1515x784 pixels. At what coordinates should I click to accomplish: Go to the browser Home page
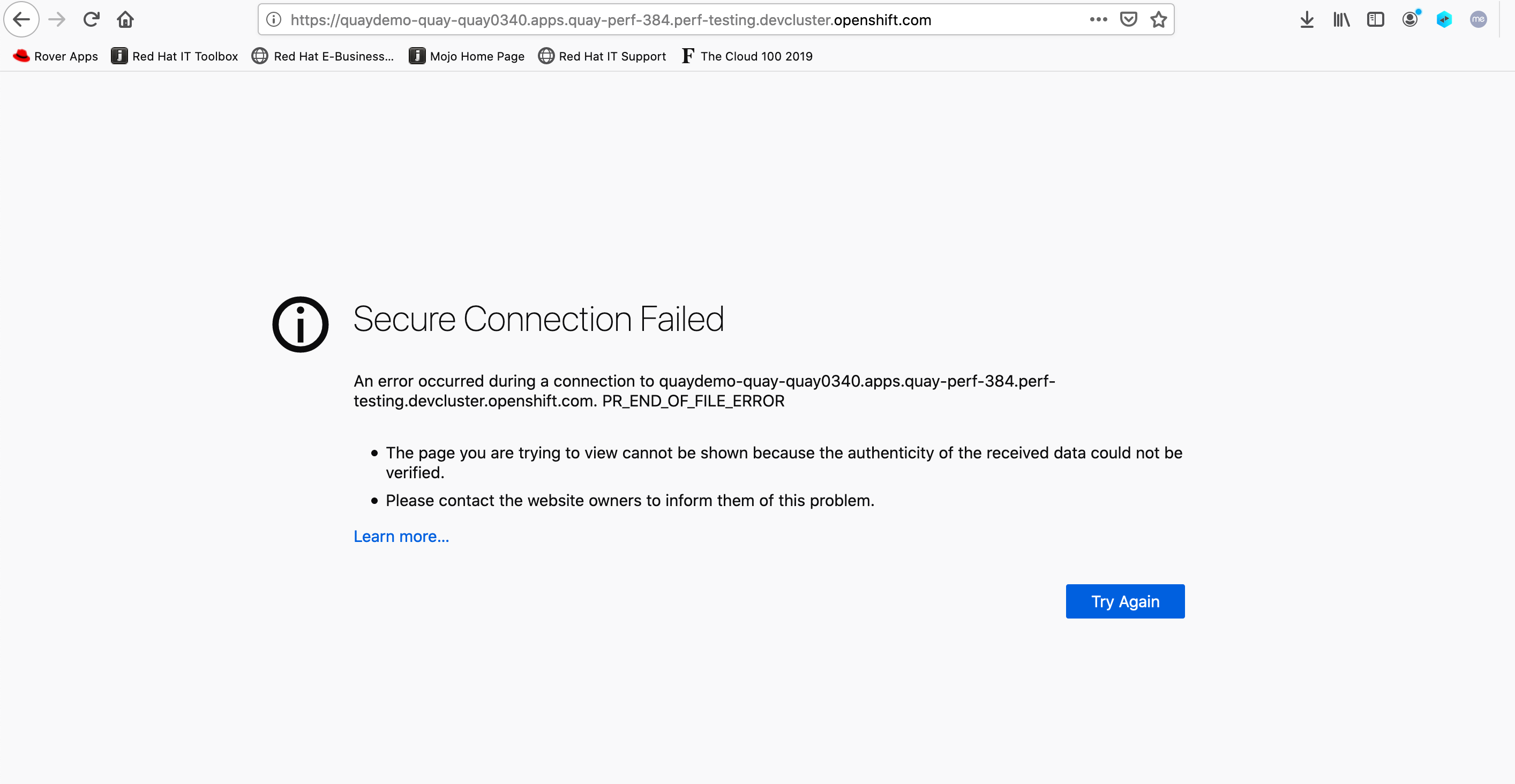(125, 20)
